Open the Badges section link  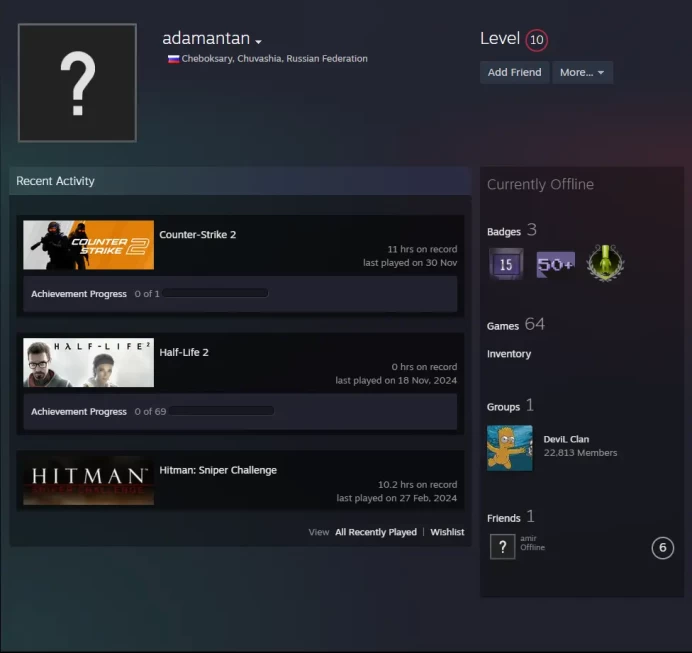click(x=511, y=230)
